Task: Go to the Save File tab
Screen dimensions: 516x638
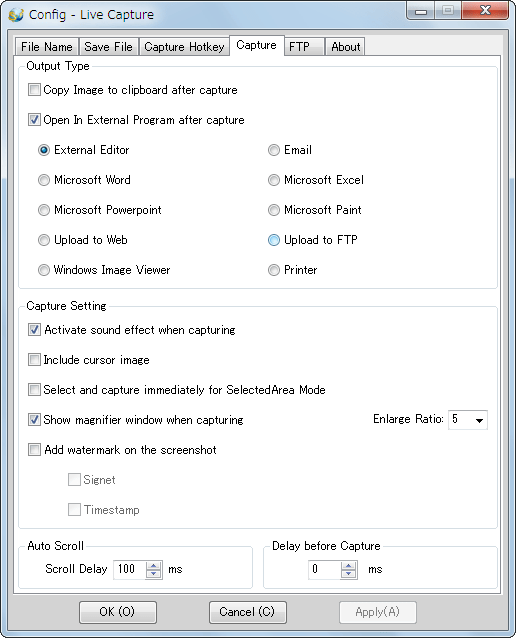Action: 108,47
